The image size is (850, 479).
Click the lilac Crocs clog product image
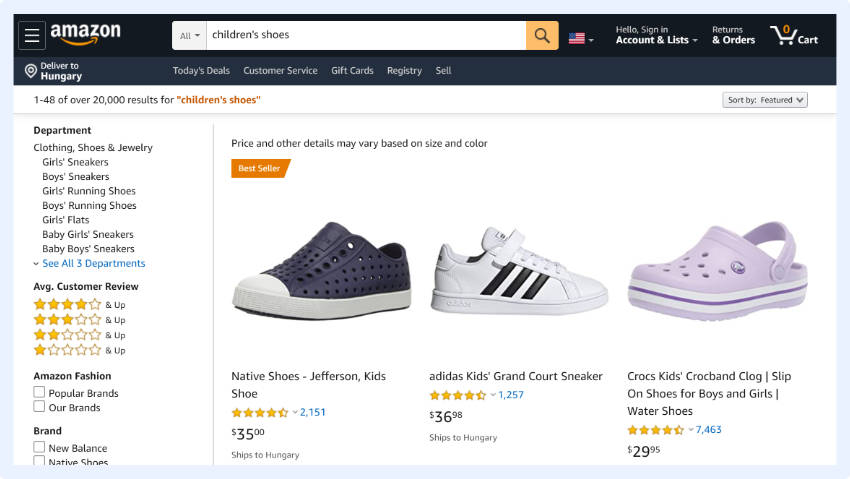point(716,271)
